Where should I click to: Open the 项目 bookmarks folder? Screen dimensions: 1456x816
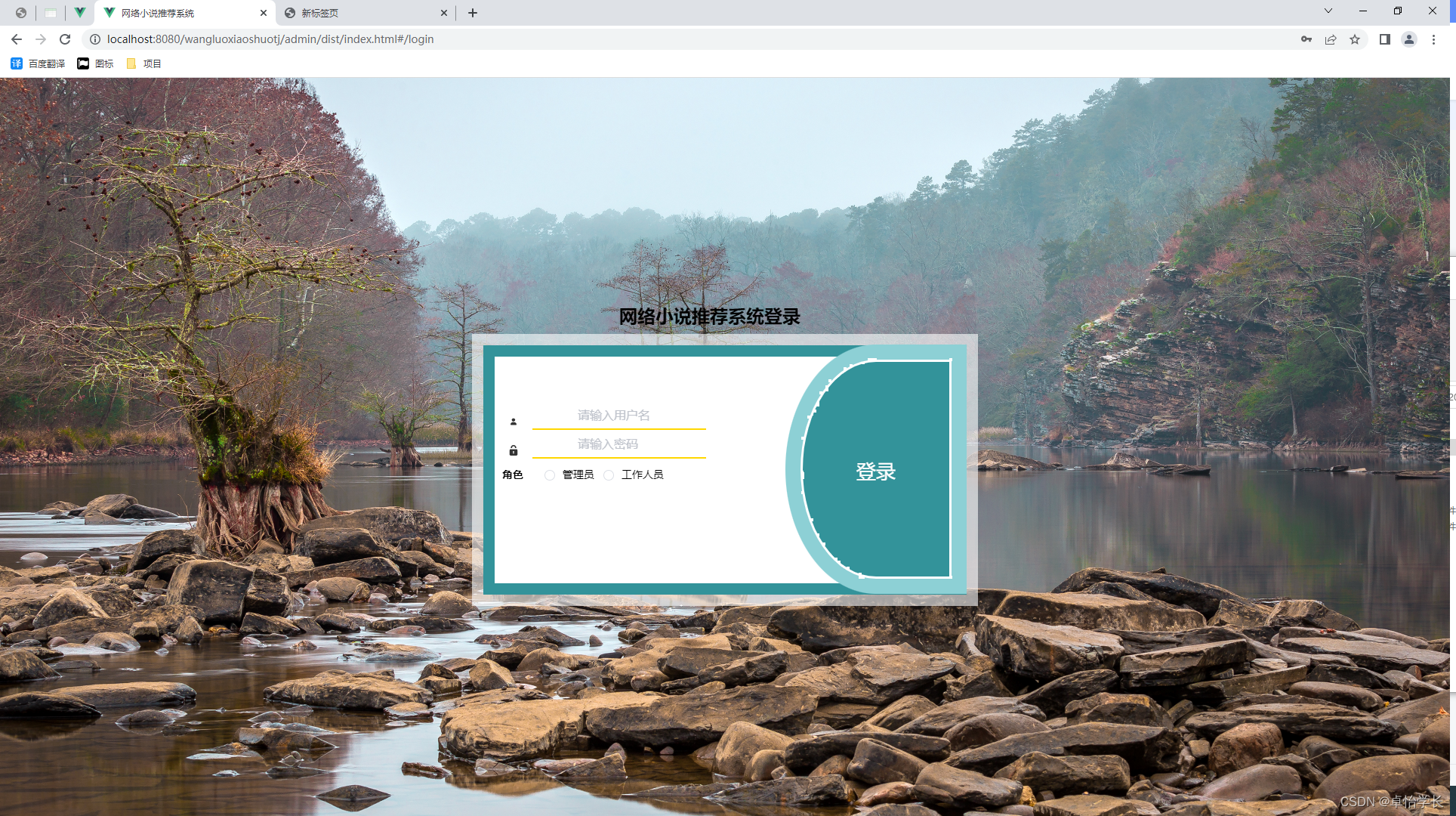pyautogui.click(x=144, y=63)
